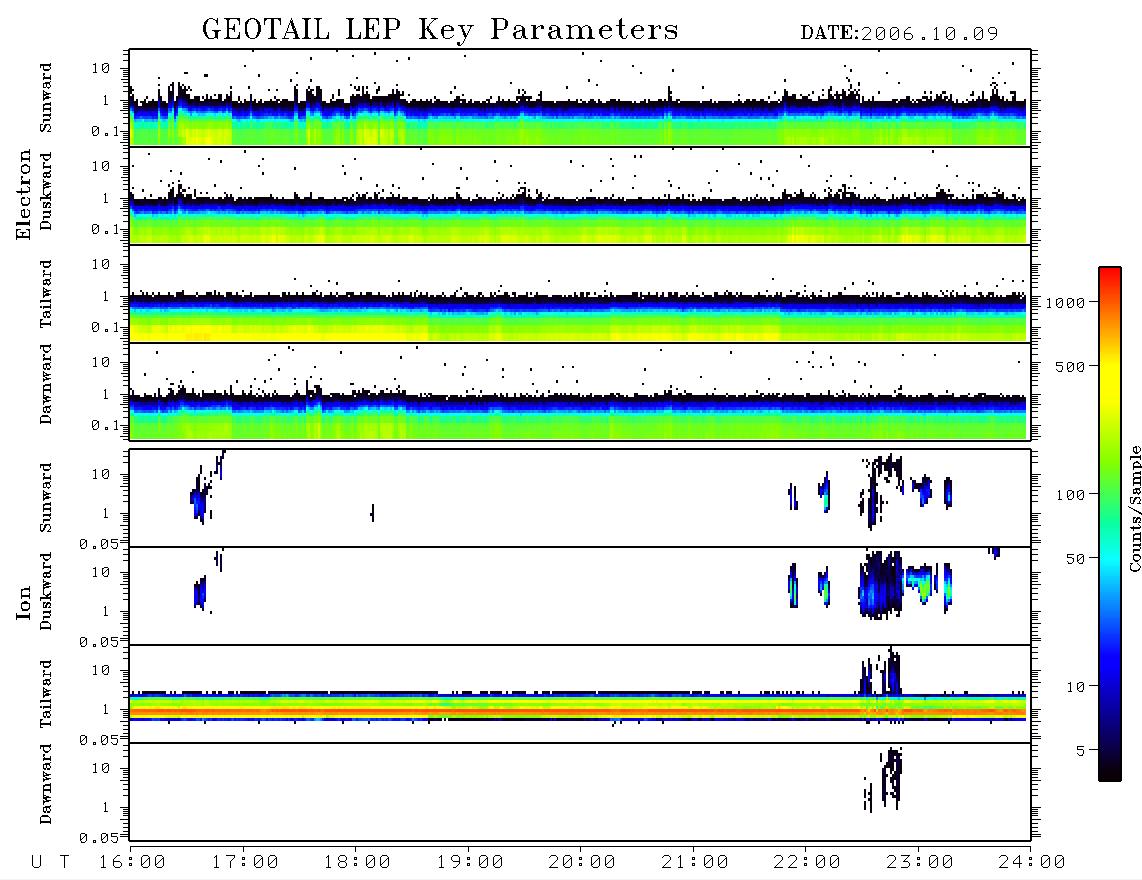This screenshot has height=880, width=1142.
Task: Click the "GEOTAIL LEP Key Parameters" title
Action: pyautogui.click(x=440, y=30)
